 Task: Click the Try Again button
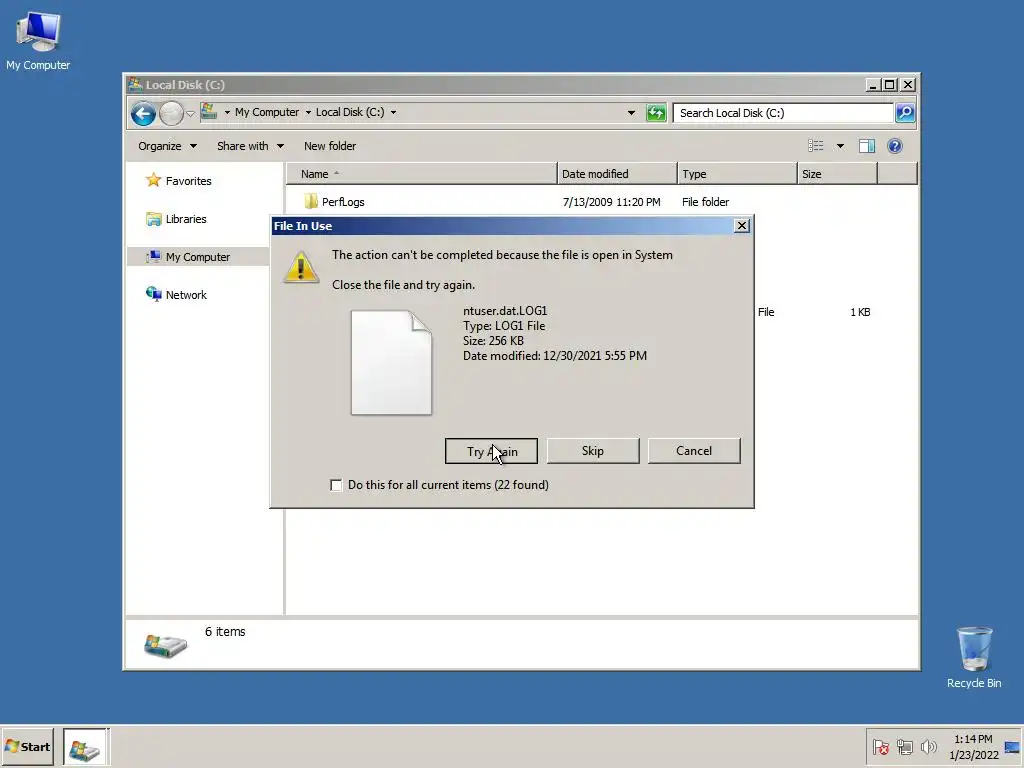(491, 451)
